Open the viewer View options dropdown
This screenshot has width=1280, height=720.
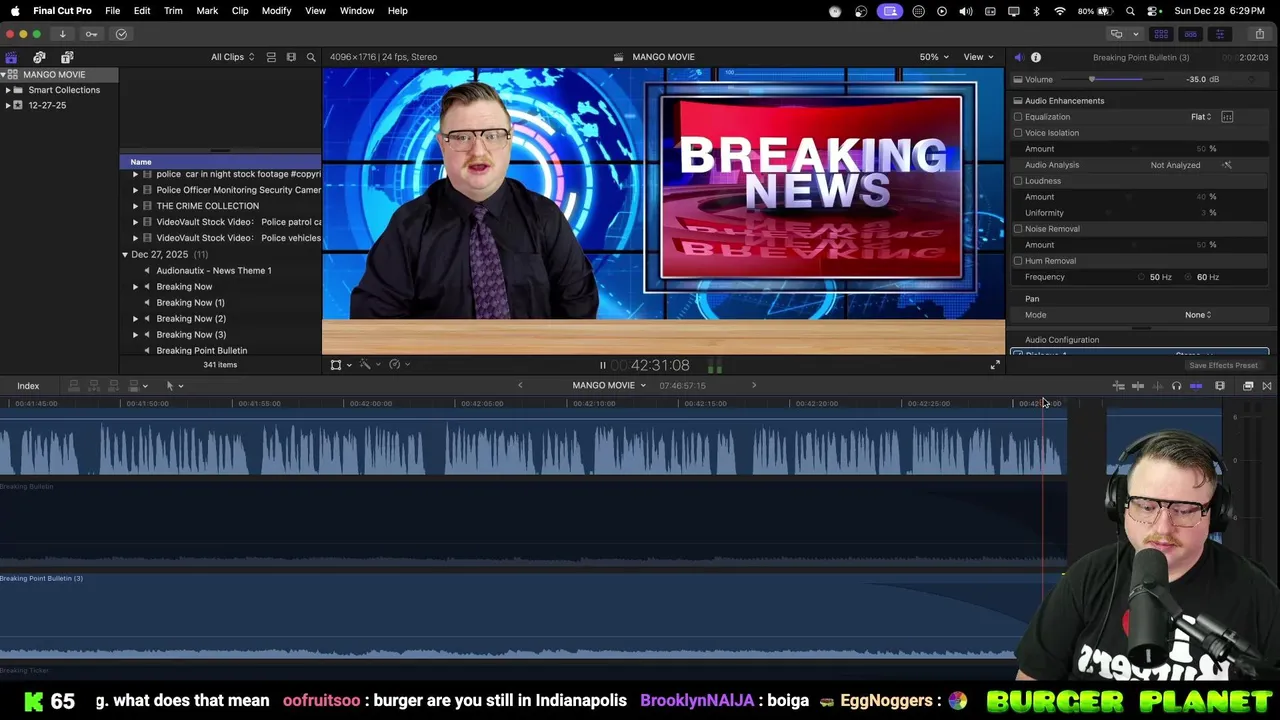point(977,57)
